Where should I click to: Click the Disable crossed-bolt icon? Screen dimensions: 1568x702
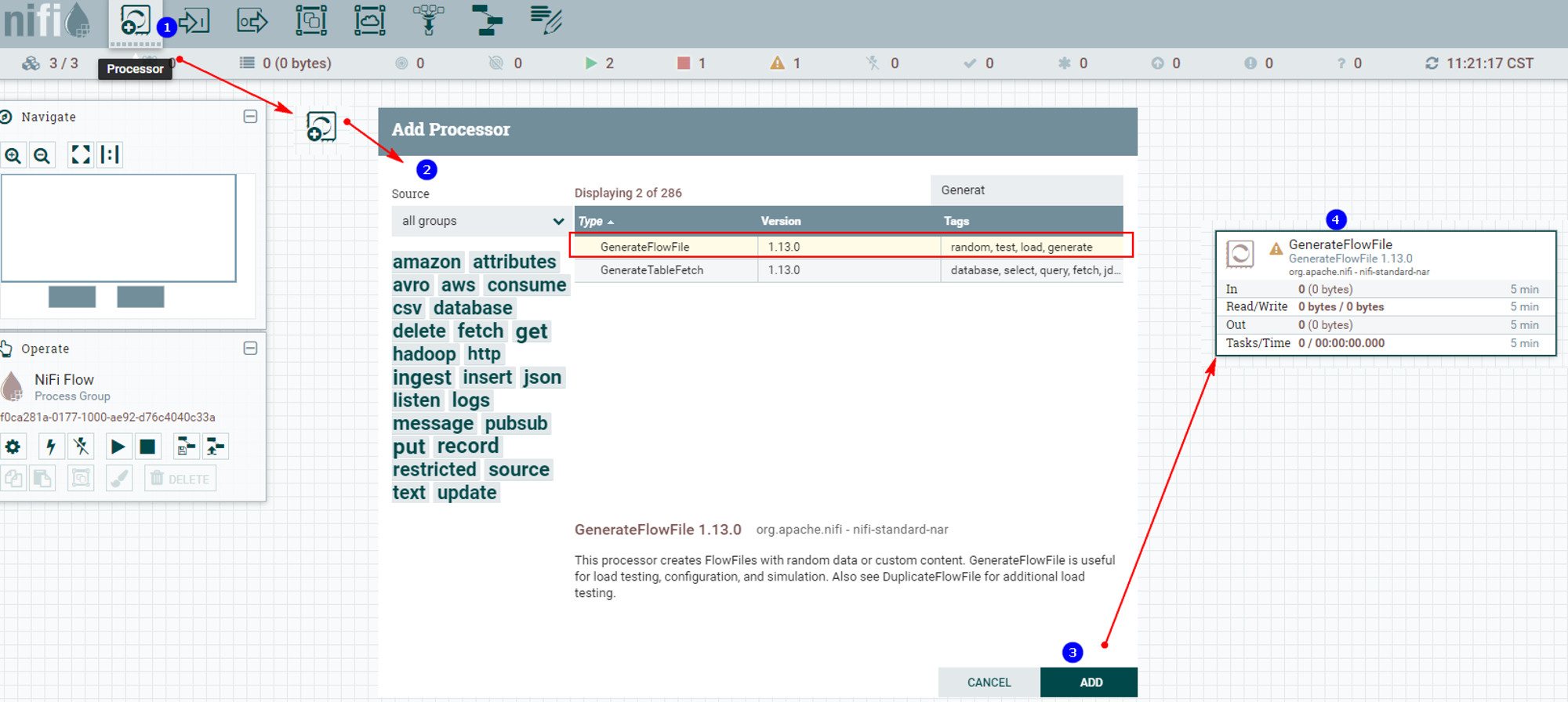pos(81,447)
